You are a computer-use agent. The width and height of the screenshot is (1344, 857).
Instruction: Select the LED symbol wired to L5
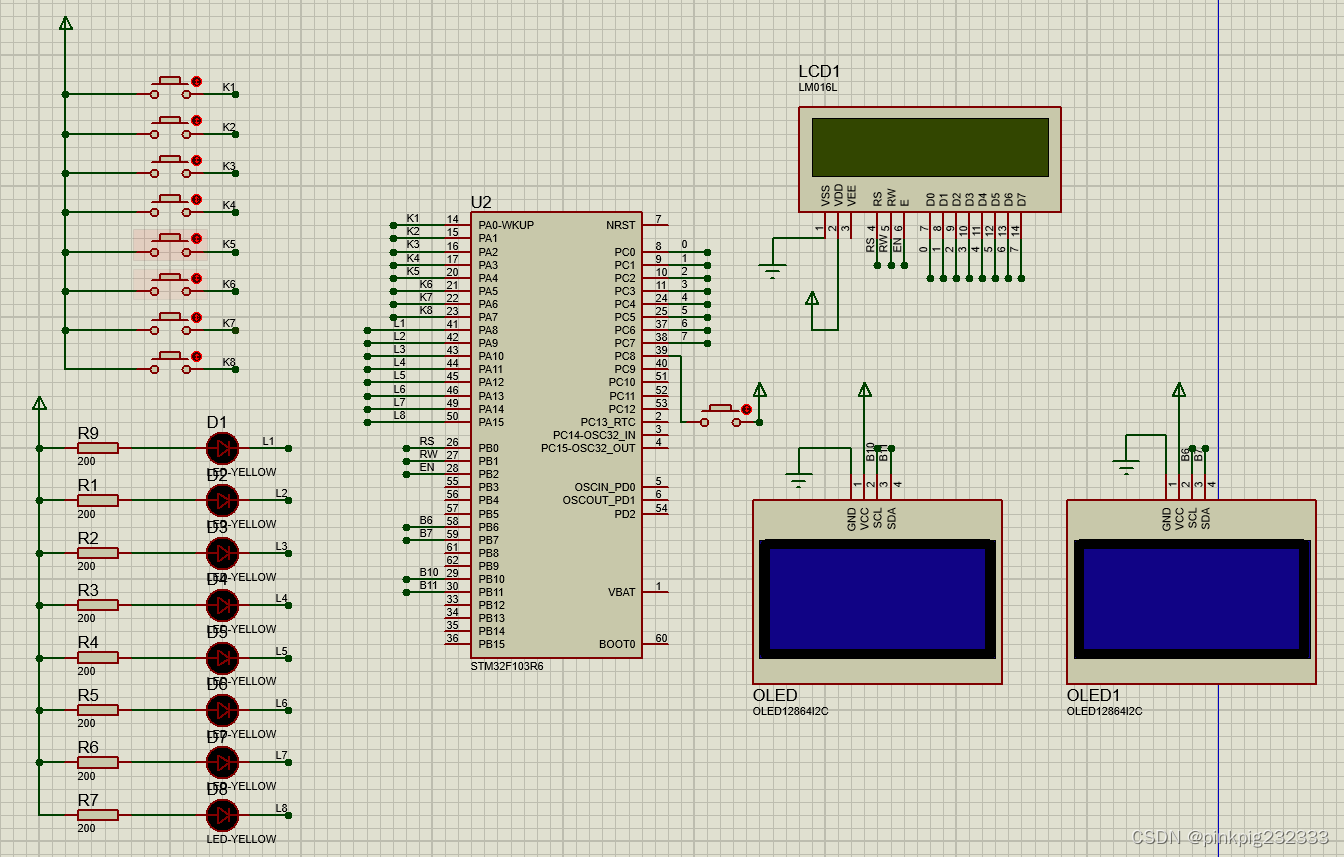(222, 657)
